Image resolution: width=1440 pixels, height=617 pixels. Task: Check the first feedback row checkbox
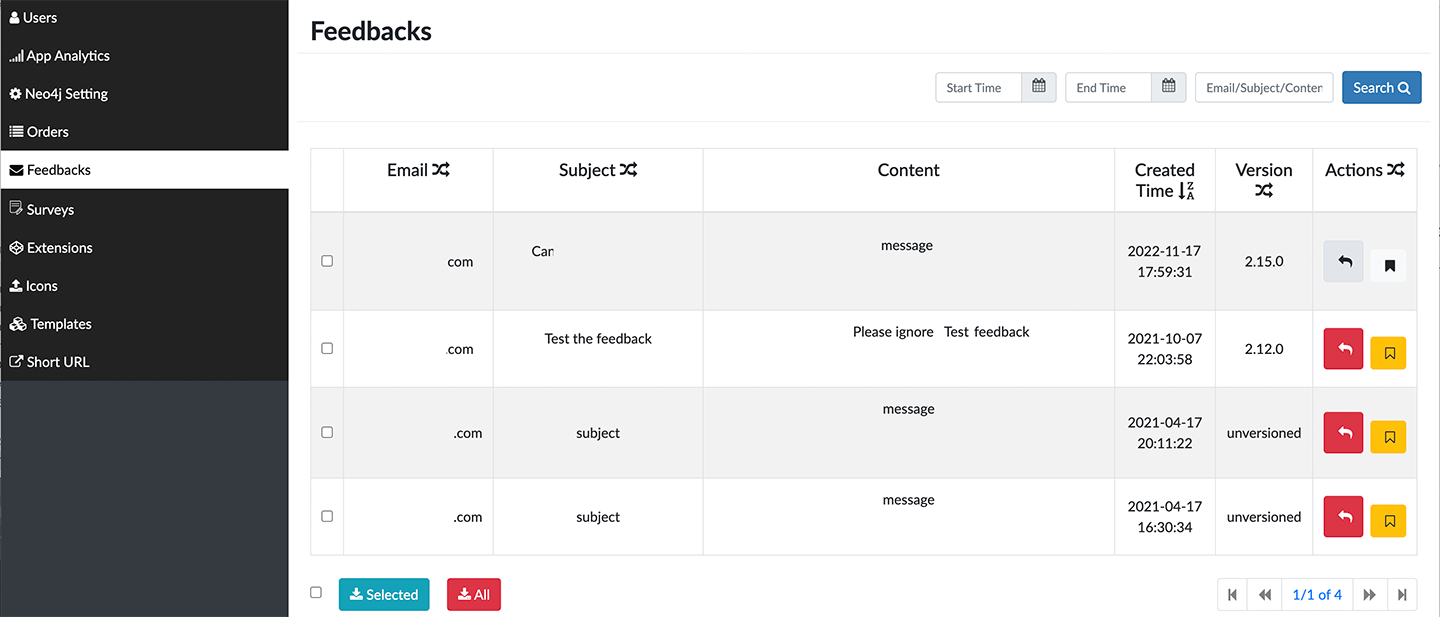pyautogui.click(x=326, y=261)
